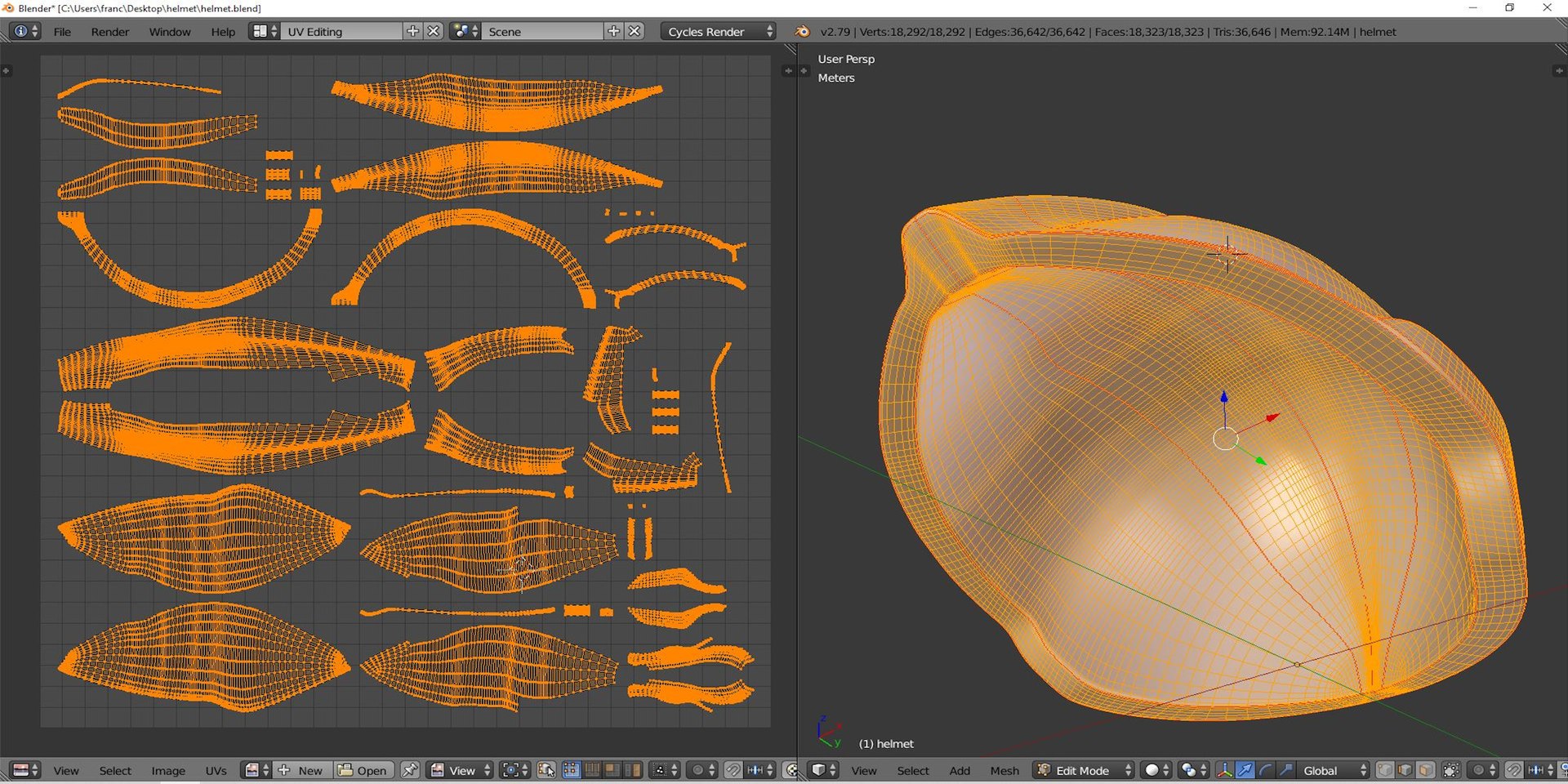Select vertex select mode cube in 3D view
1568x784 pixels.
(x=1385, y=770)
